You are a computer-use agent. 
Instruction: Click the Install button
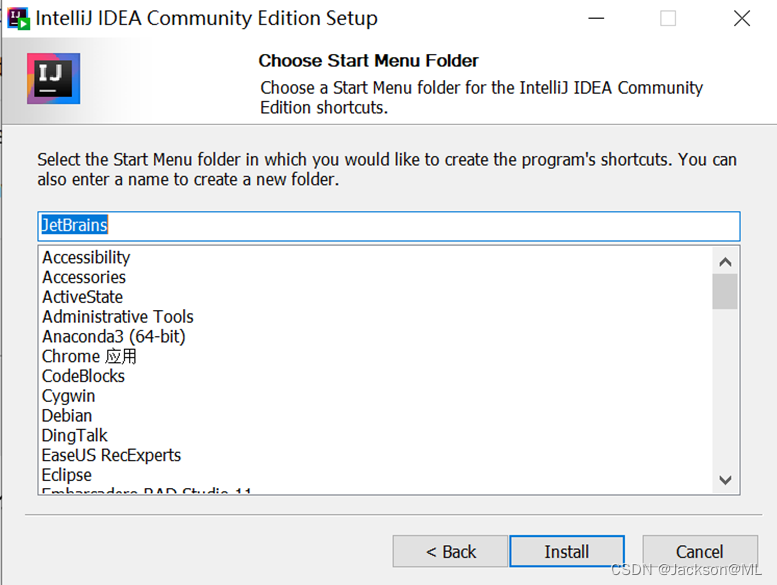(x=566, y=551)
